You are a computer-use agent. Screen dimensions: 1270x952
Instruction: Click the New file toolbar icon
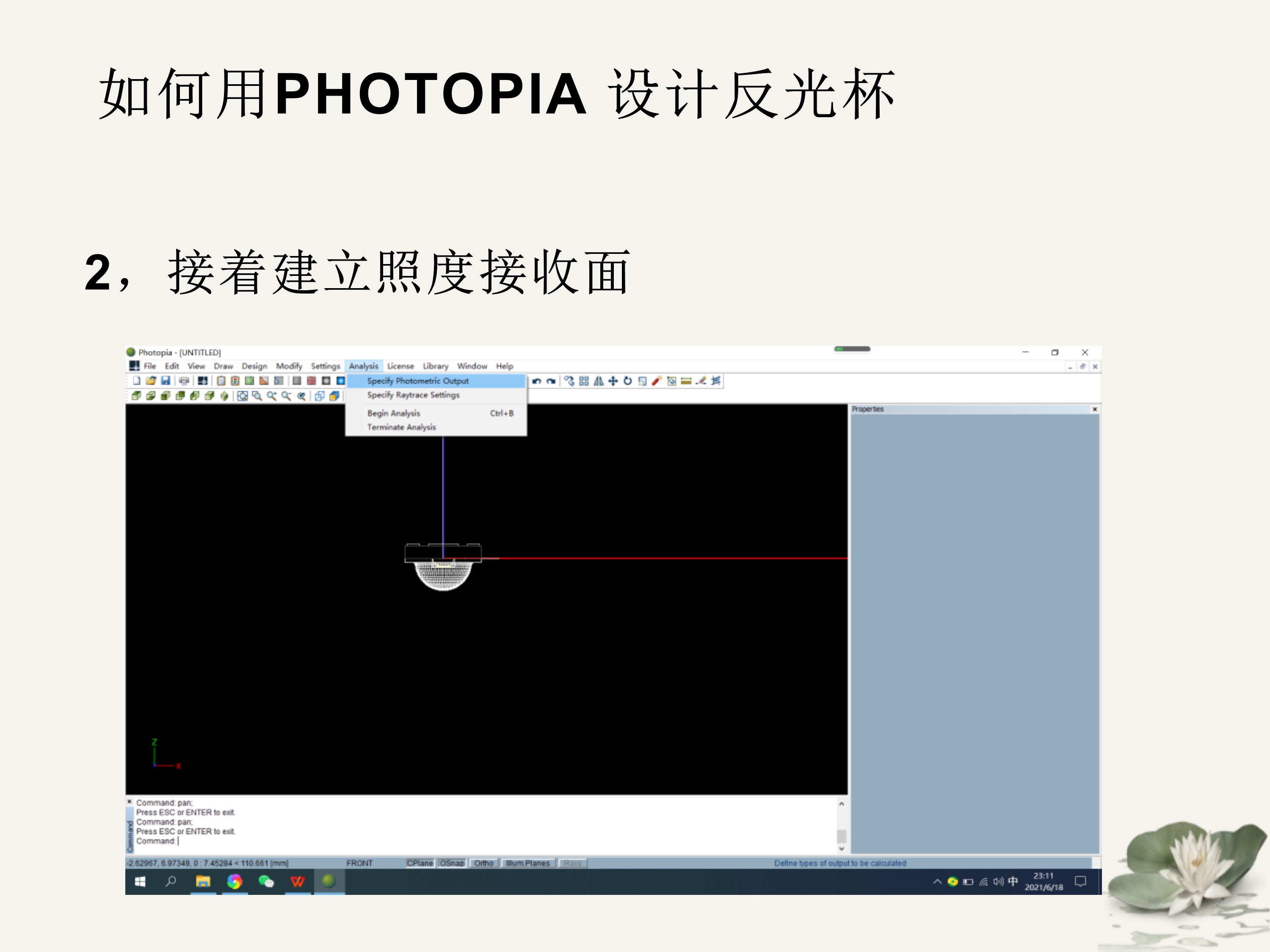[137, 380]
